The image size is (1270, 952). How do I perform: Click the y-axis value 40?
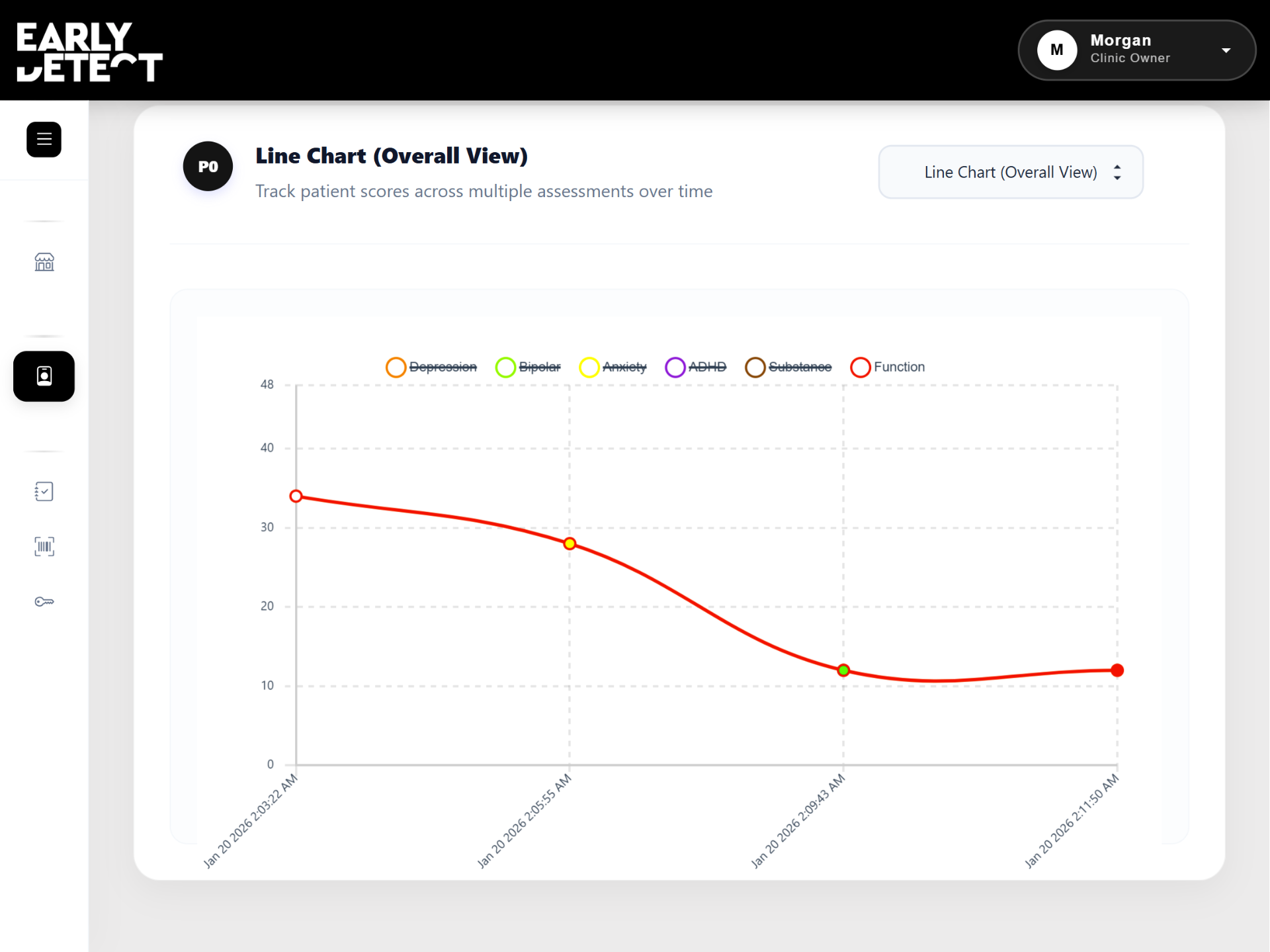tap(267, 448)
